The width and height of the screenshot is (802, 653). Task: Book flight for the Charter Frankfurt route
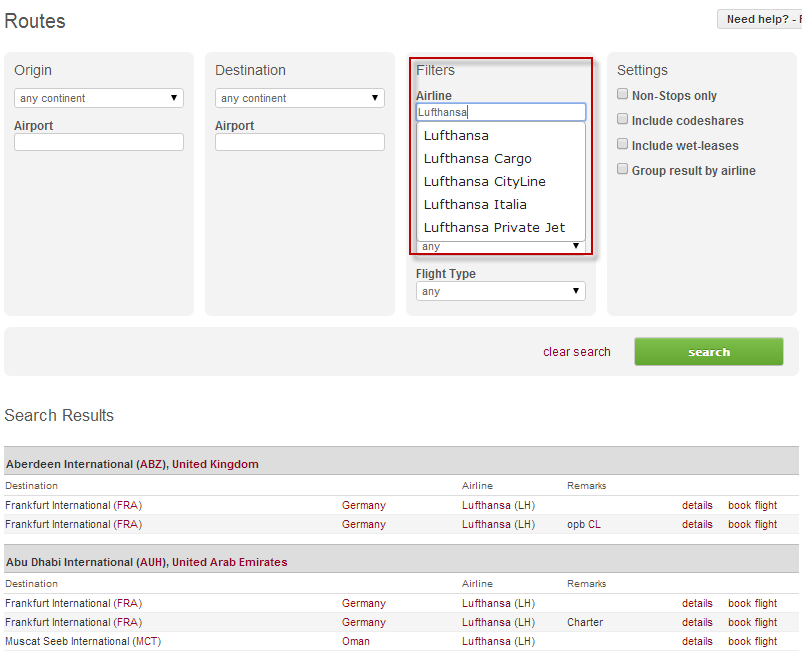[752, 622]
